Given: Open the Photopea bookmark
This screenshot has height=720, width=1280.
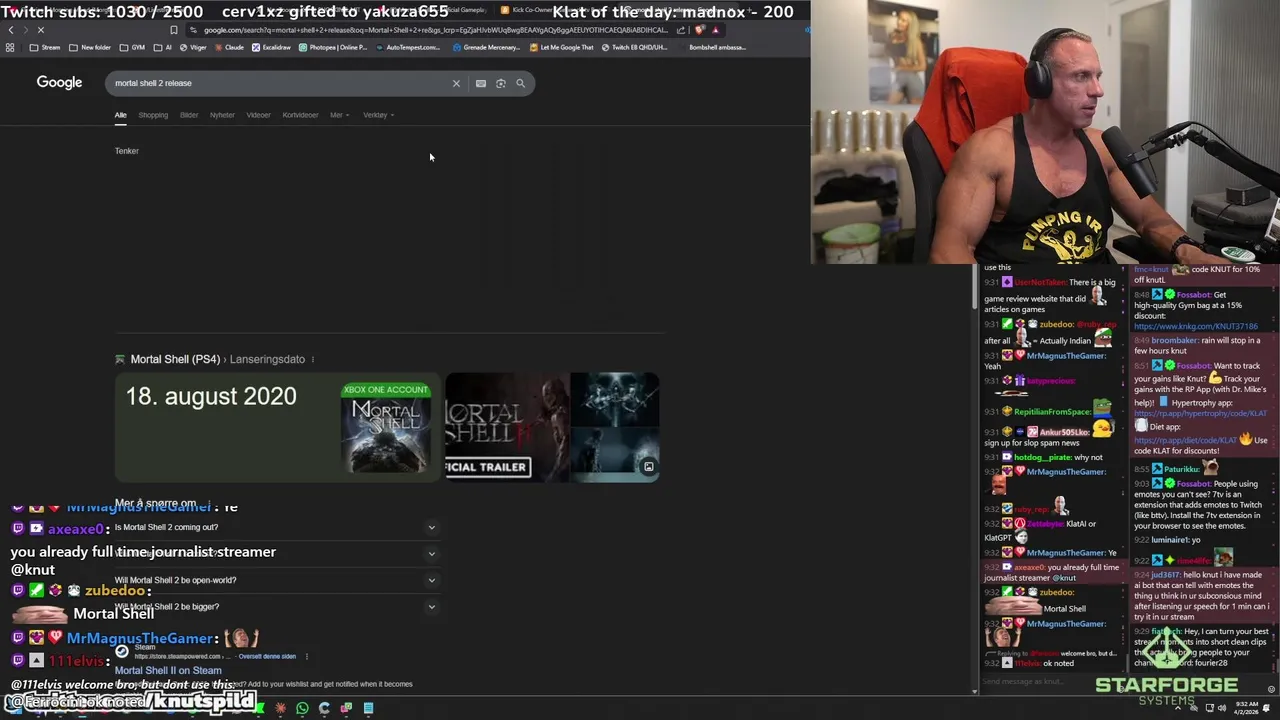Looking at the screenshot, I should 333,47.
